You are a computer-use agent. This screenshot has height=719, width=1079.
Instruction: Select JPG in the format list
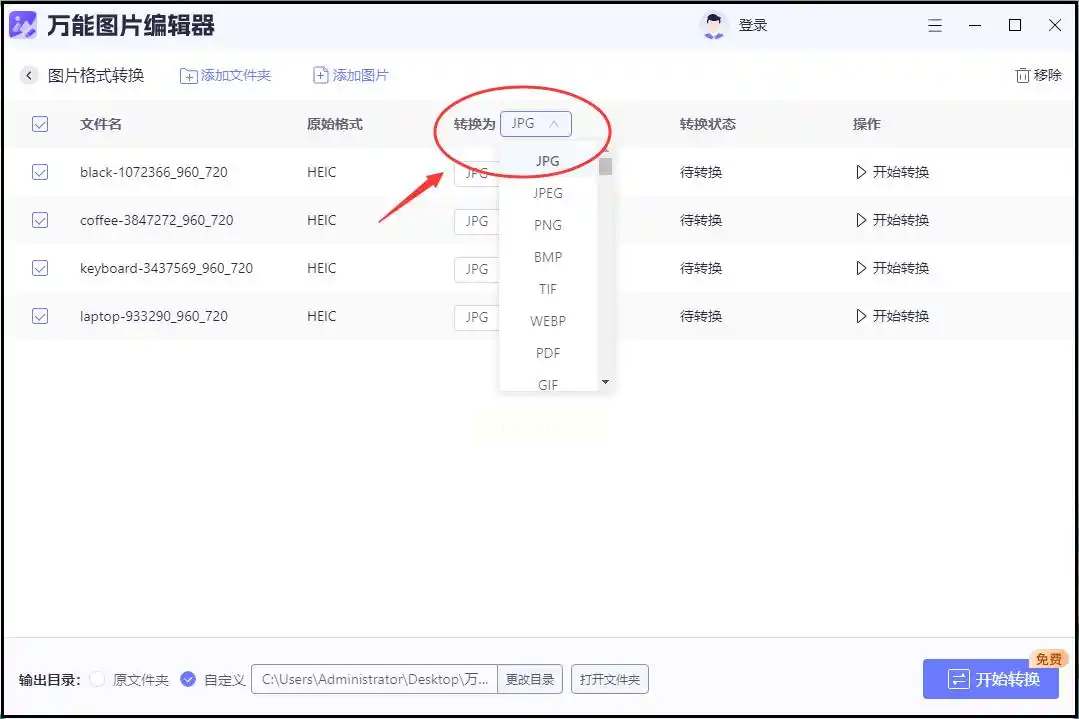click(x=548, y=160)
